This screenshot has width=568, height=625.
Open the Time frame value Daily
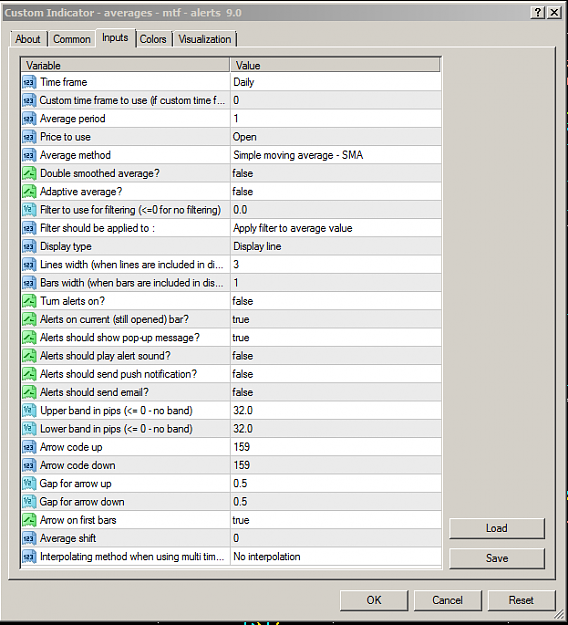click(x=336, y=82)
